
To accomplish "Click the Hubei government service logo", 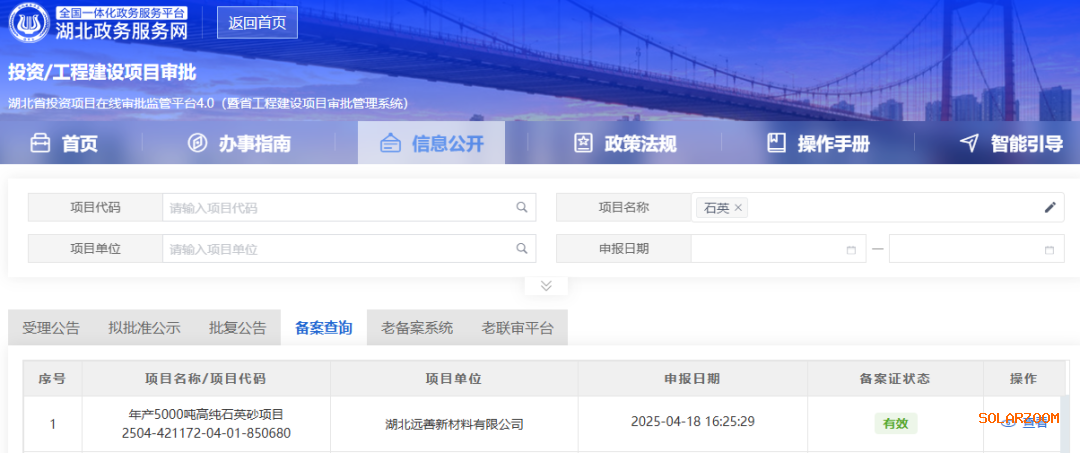I will [x=28, y=24].
